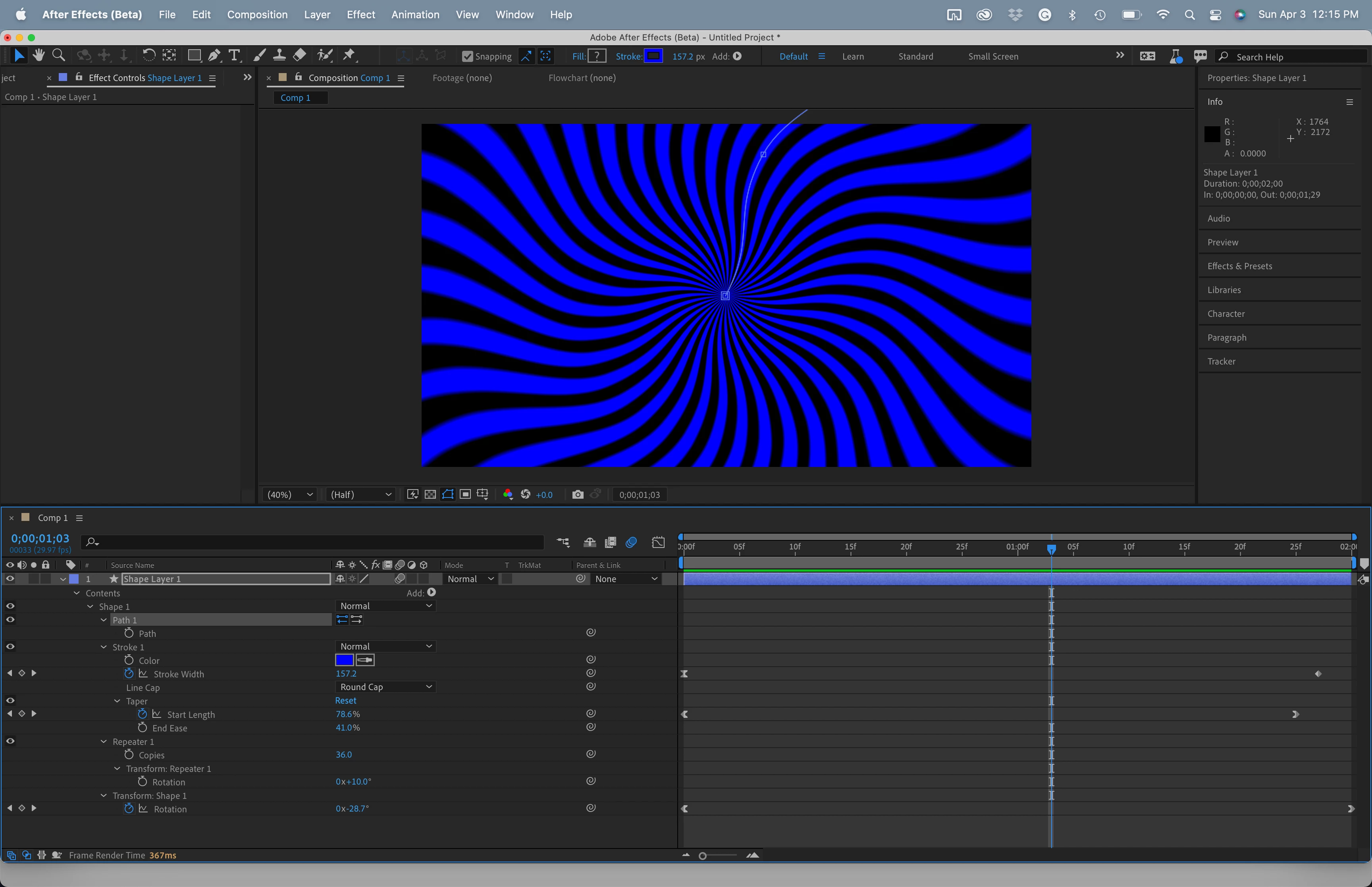Select the Eraser tool
Image resolution: width=1372 pixels, height=887 pixels.
pos(299,55)
